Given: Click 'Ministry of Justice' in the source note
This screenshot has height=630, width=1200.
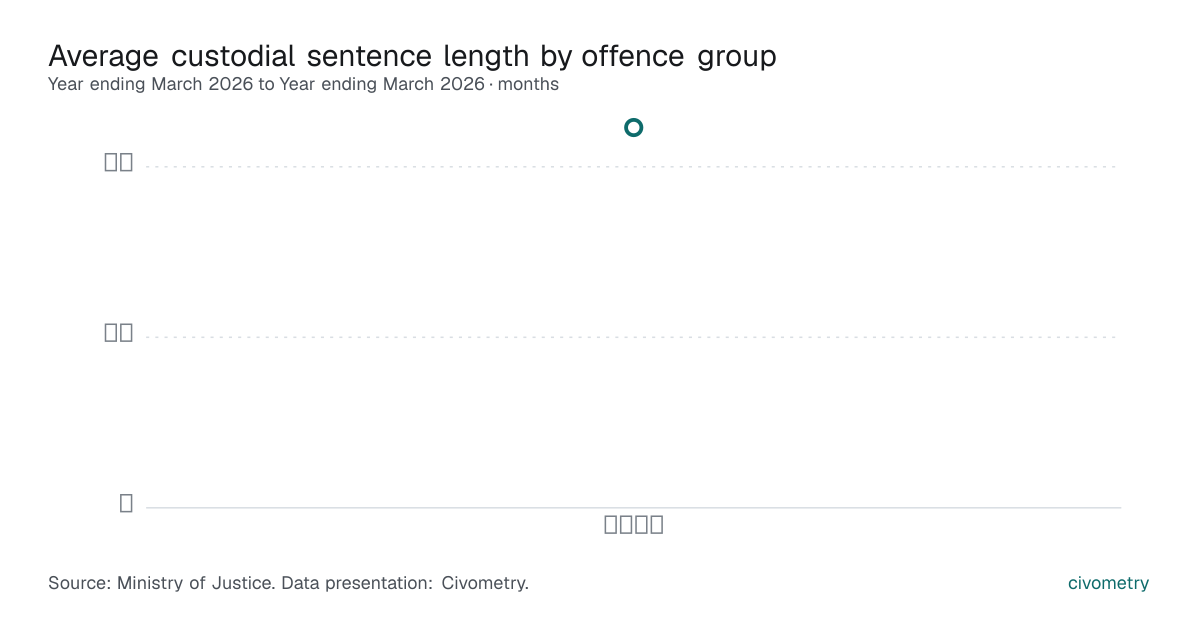Looking at the screenshot, I should [x=195, y=583].
